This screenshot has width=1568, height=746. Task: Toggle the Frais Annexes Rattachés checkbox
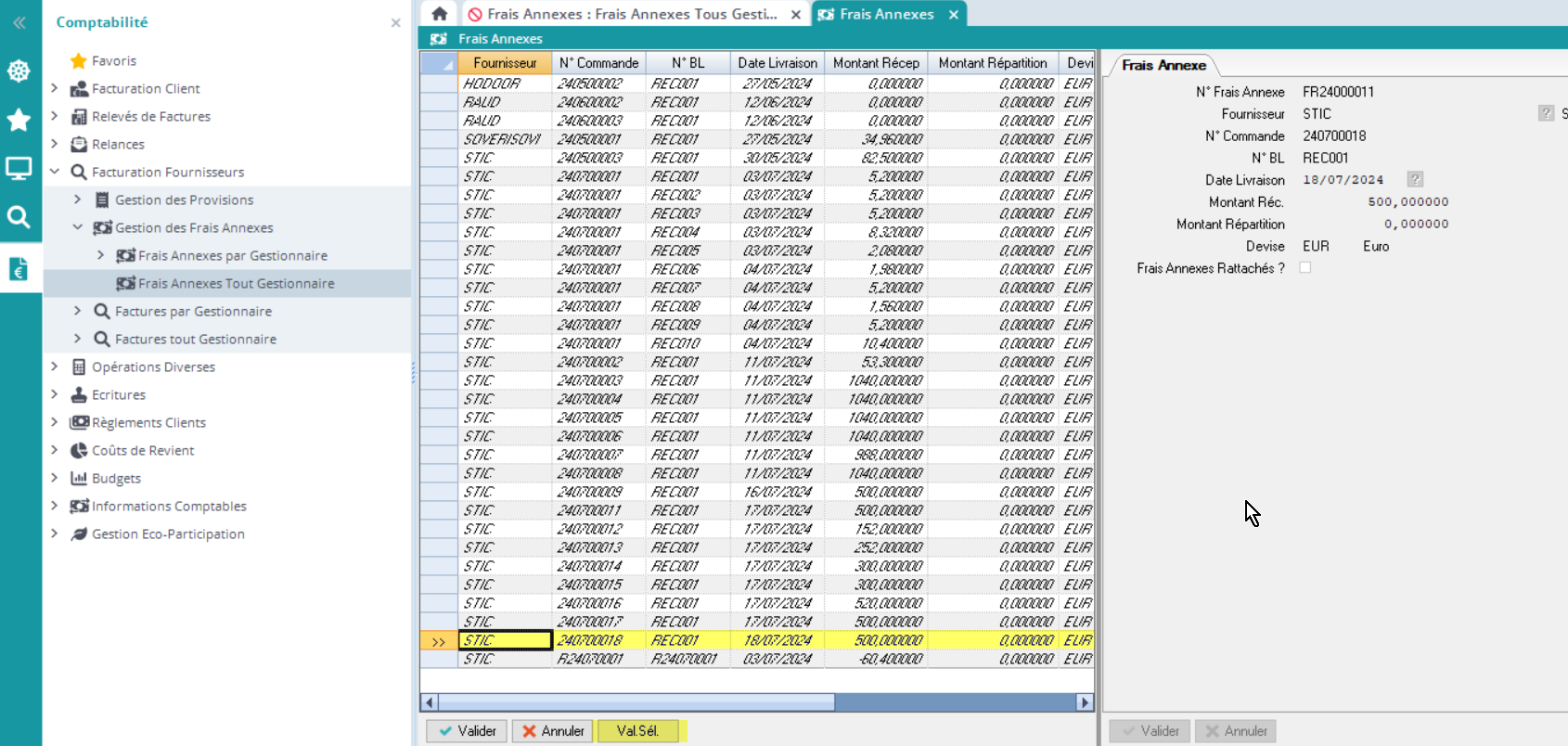click(x=1305, y=268)
